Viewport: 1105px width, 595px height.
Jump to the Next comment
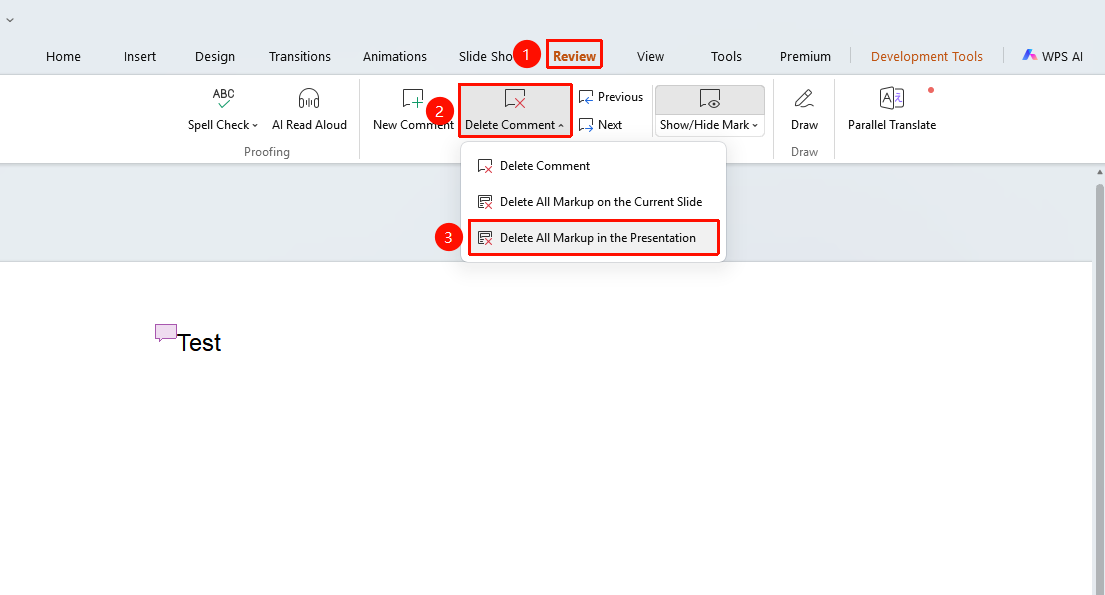pyautogui.click(x=600, y=125)
